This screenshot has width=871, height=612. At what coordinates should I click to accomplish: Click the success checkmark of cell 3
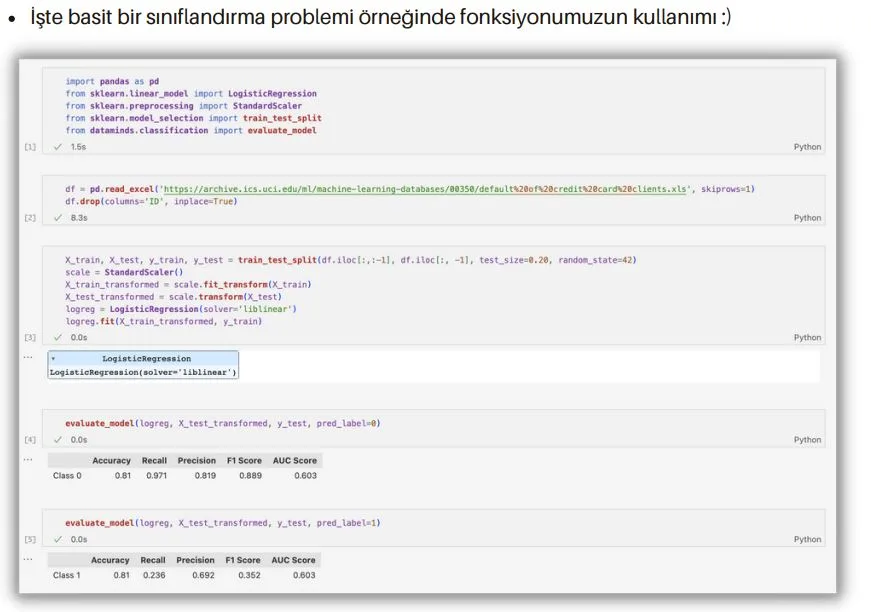(58, 338)
